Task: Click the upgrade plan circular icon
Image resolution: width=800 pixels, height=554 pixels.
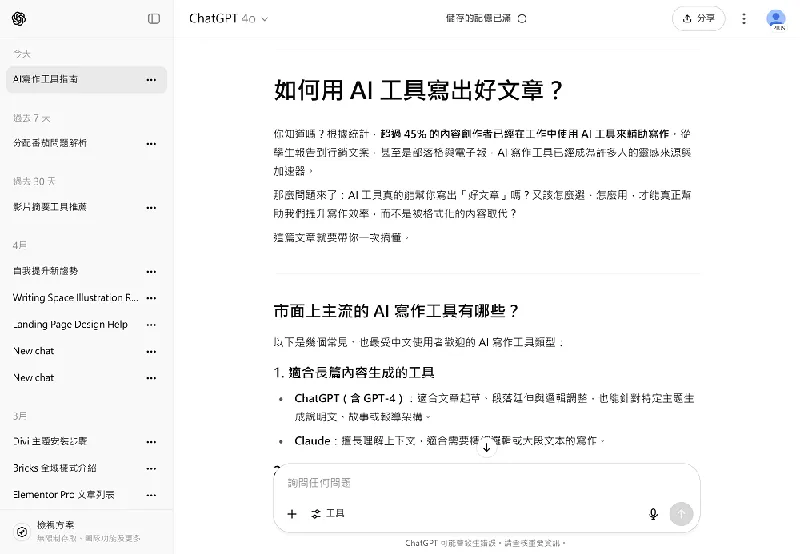Action: pyautogui.click(x=22, y=532)
